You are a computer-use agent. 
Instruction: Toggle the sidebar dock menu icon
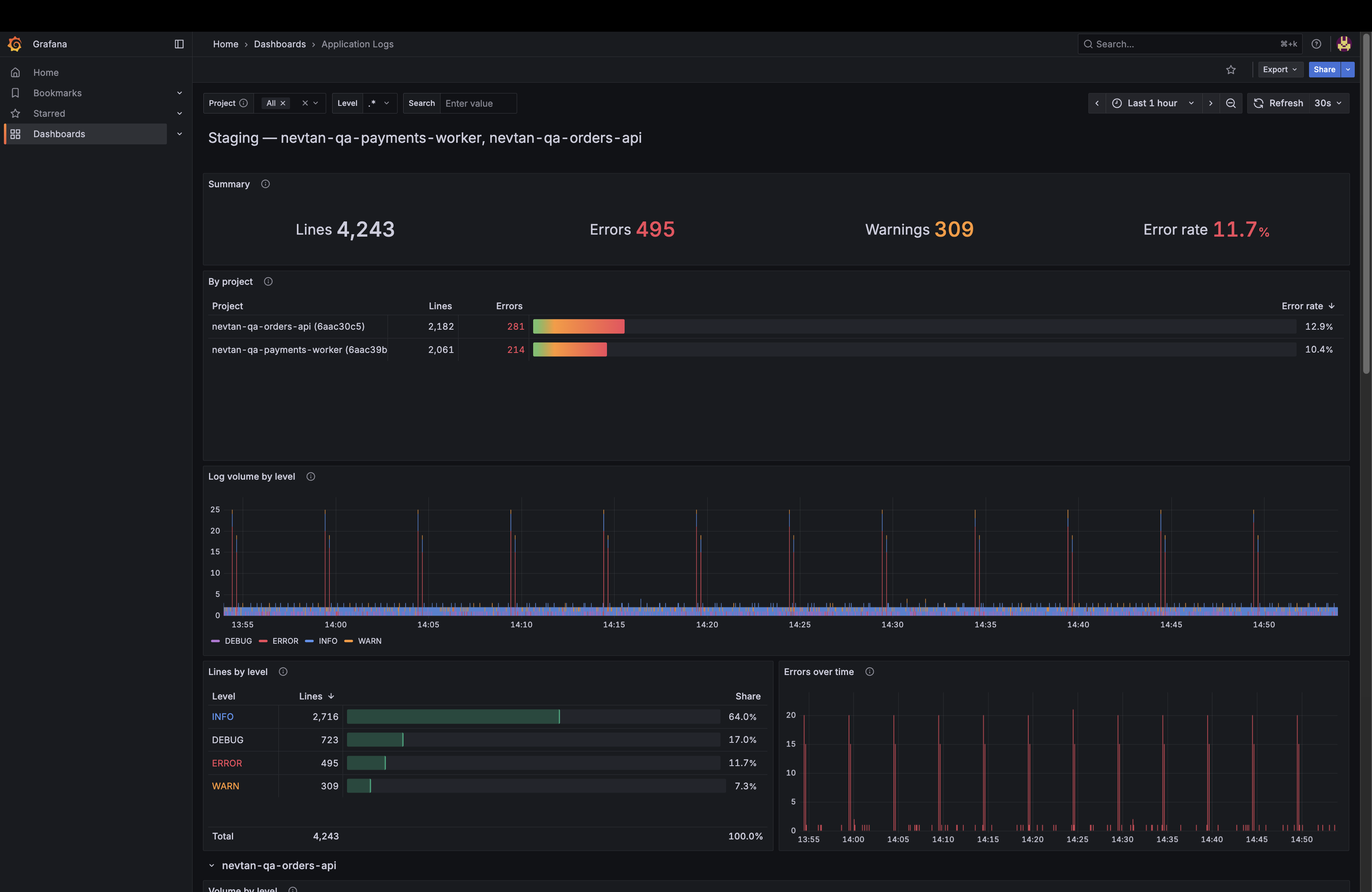[x=179, y=44]
